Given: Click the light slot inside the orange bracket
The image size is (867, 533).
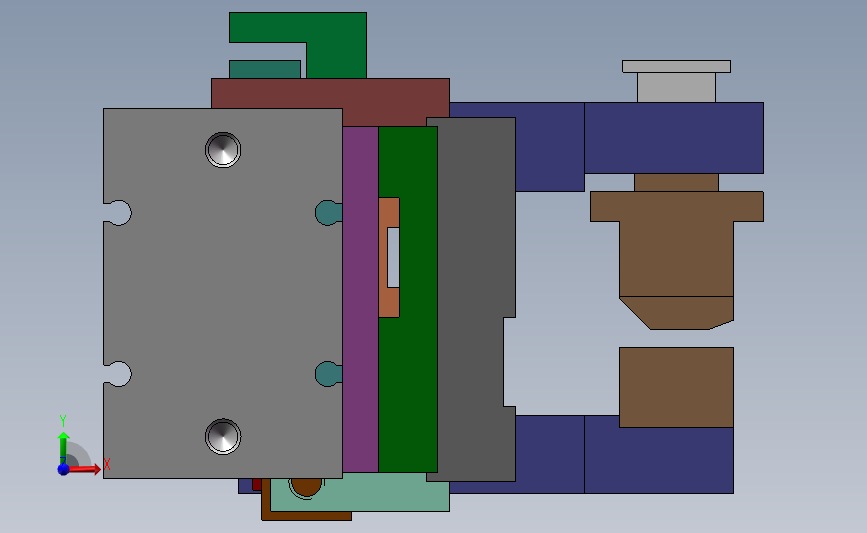Looking at the screenshot, I should pos(393,257).
